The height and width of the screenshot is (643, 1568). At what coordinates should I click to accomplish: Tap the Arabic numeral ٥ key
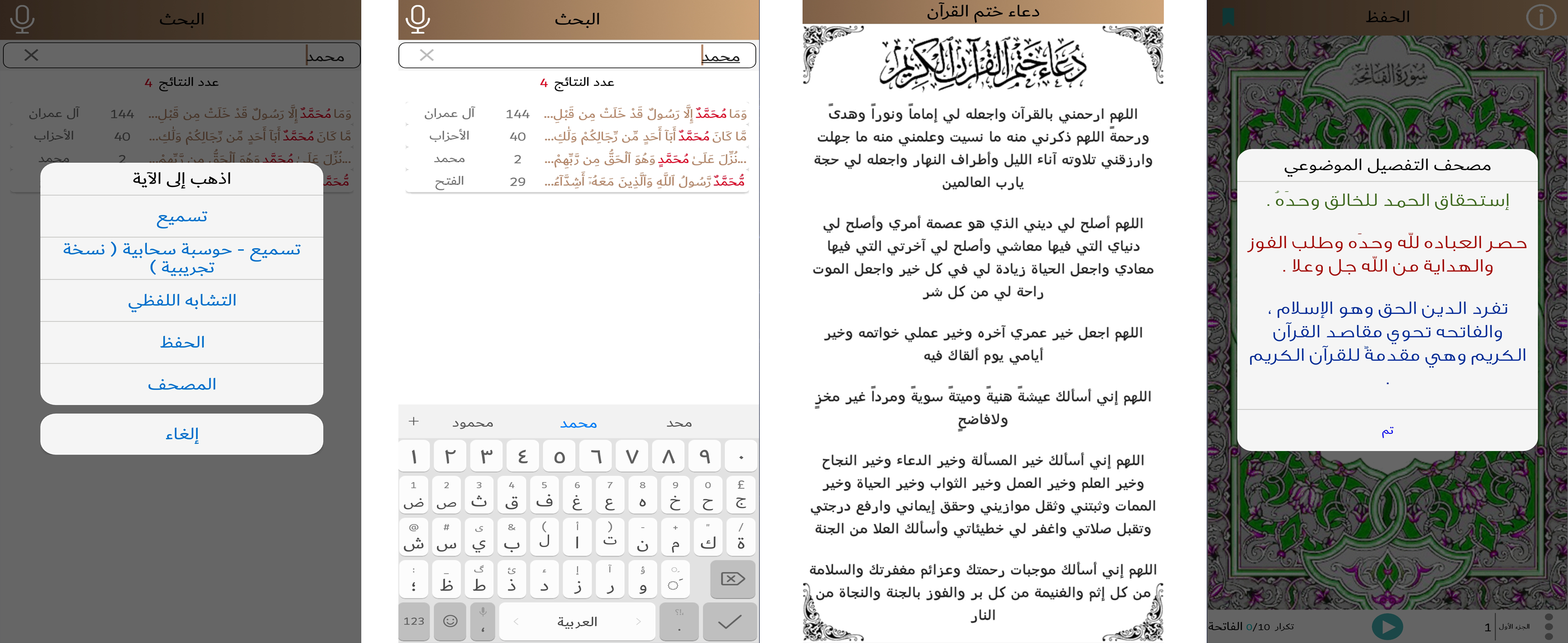[559, 456]
